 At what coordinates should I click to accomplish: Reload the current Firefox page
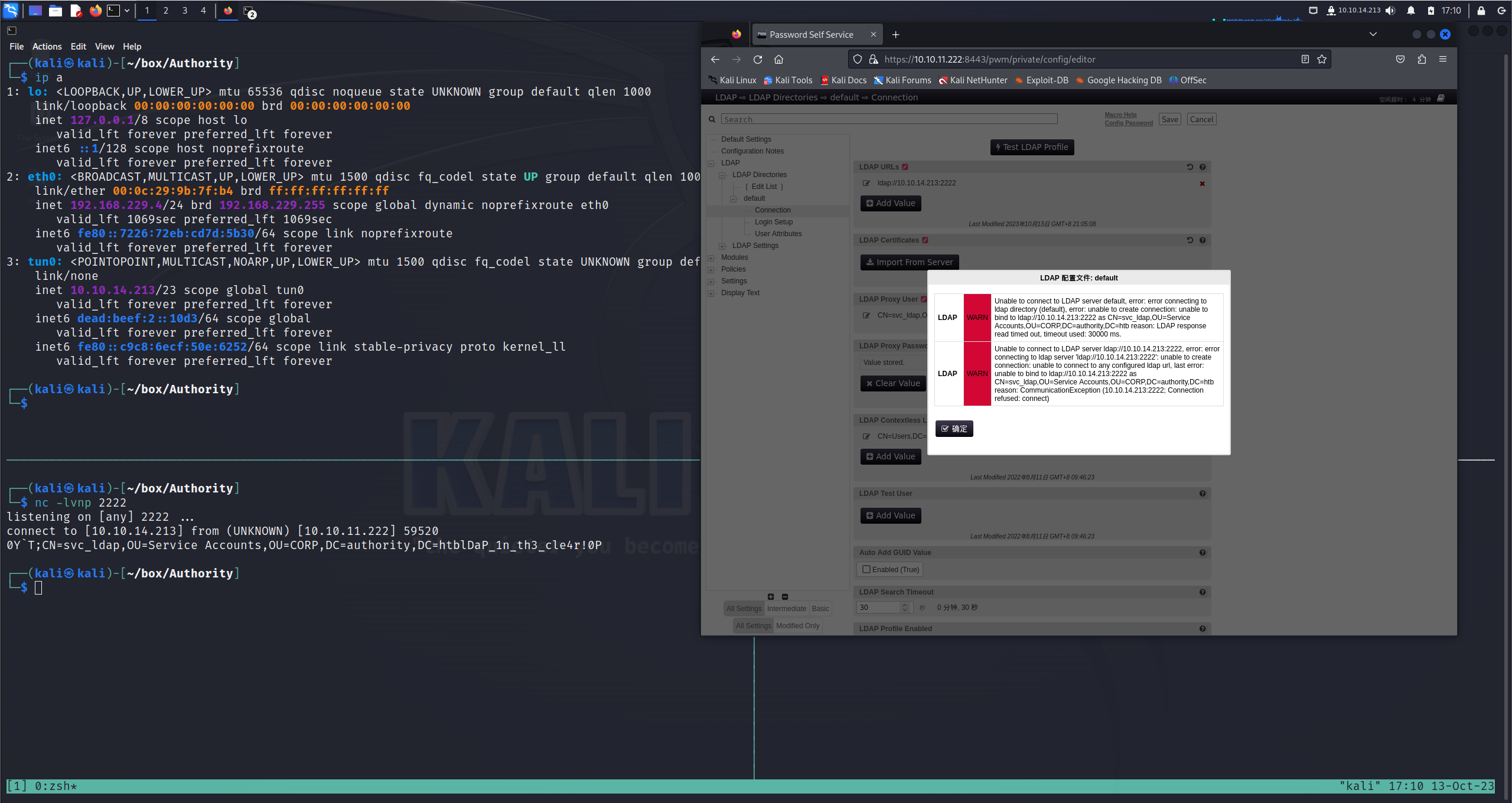point(758,59)
